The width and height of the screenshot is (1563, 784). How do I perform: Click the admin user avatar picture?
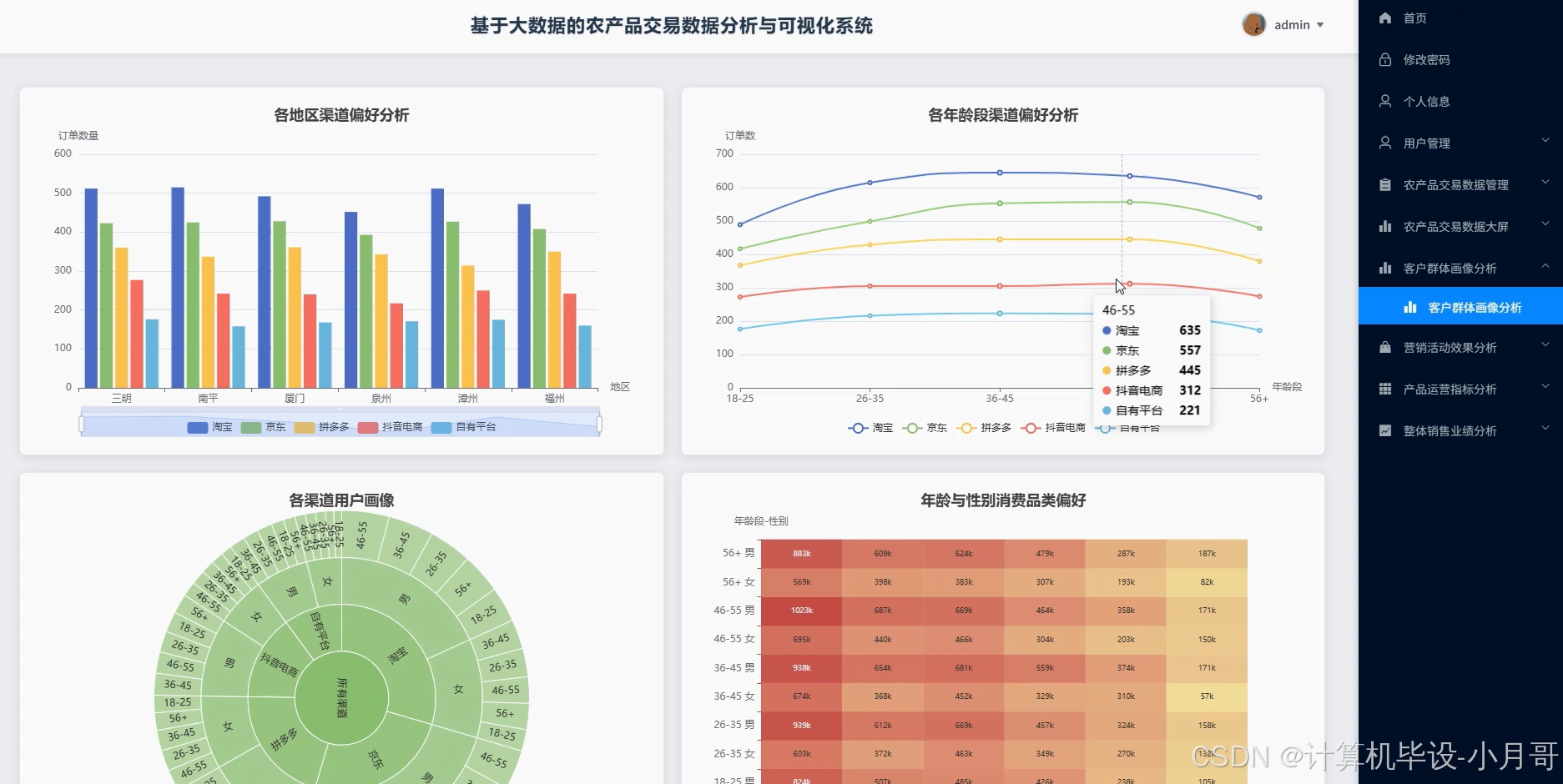tap(1253, 25)
